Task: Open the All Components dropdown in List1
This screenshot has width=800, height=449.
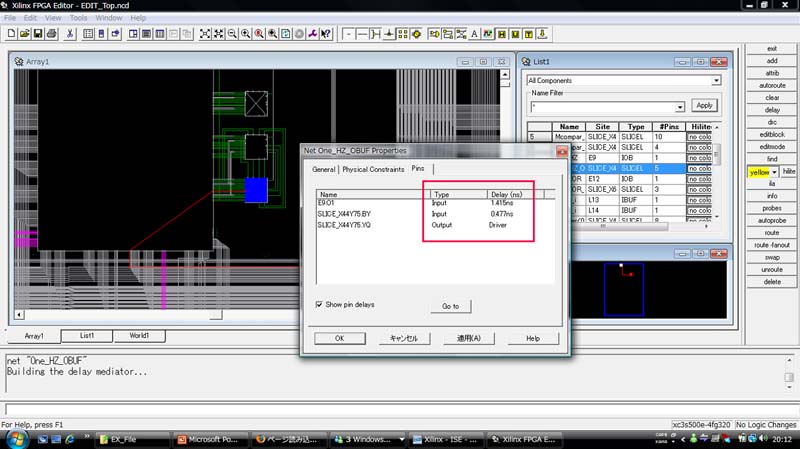Action: [x=716, y=80]
